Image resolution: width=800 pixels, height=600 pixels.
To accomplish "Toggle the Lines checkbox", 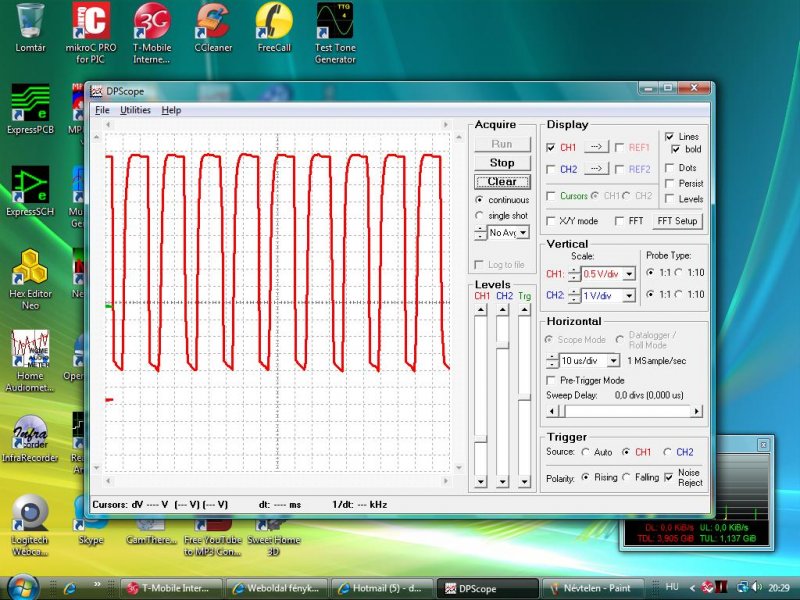I will 669,137.
